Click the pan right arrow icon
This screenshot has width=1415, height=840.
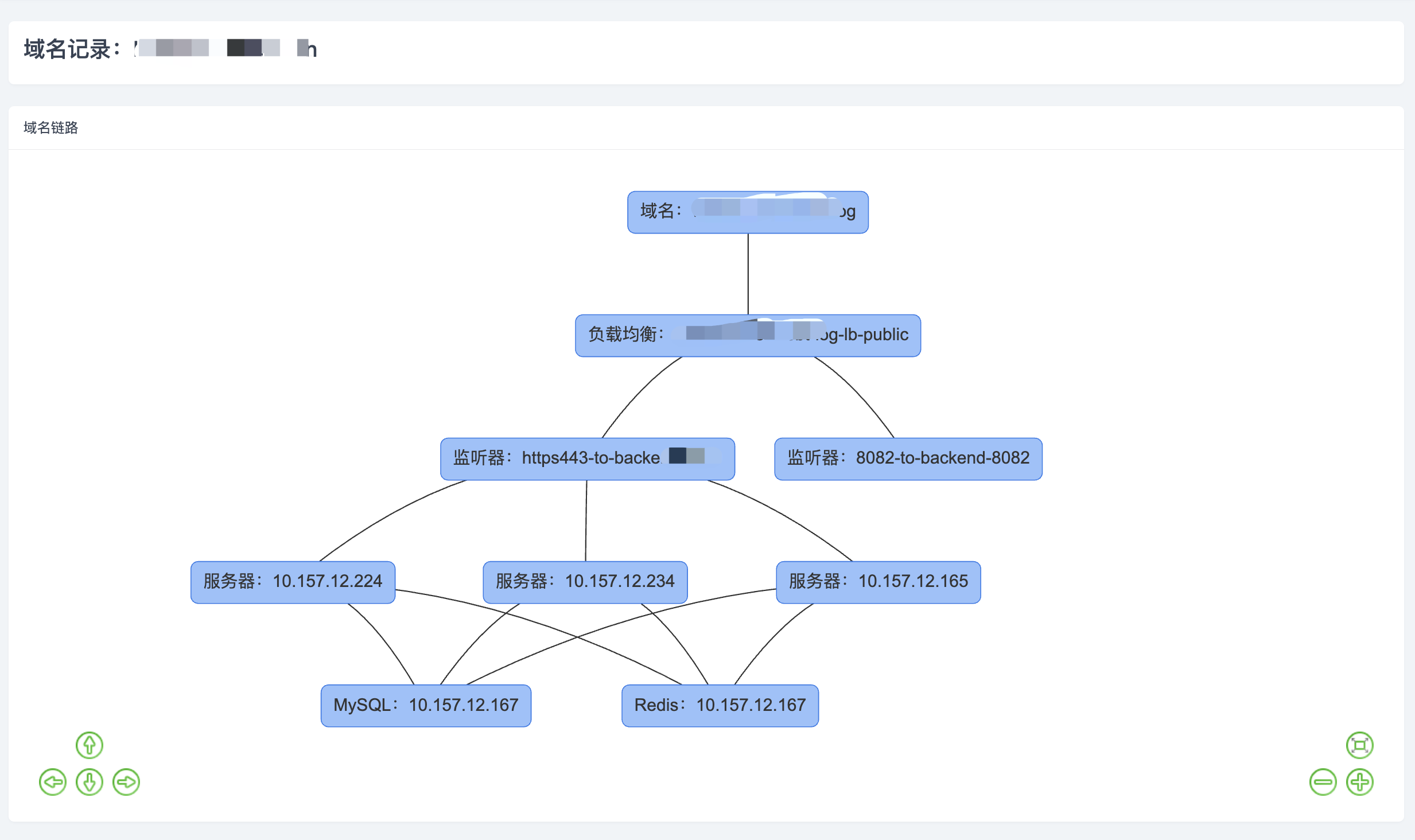126,782
